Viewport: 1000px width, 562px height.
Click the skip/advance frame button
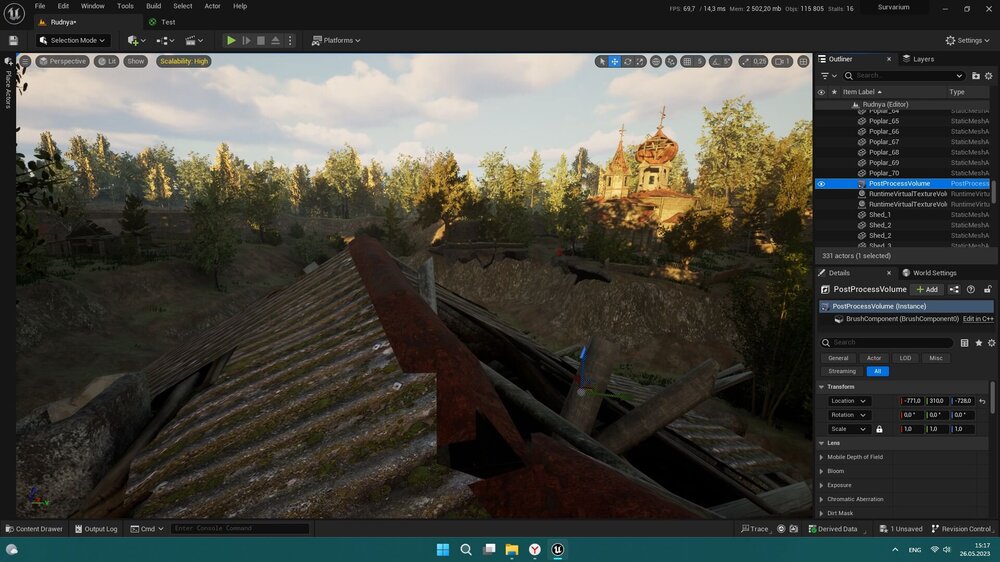246,40
